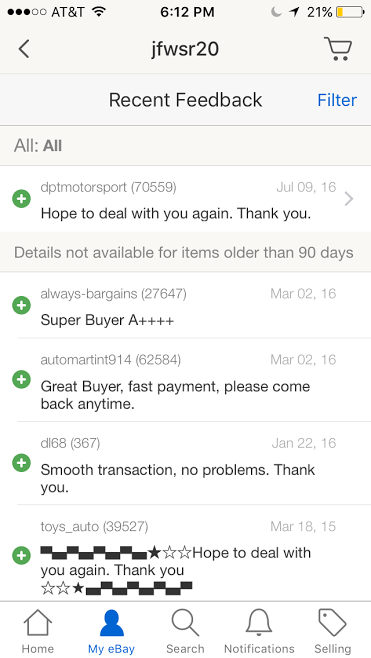Select always-bargains (27647) username
Viewport: 371px width, 658px height.
click(x=113, y=293)
